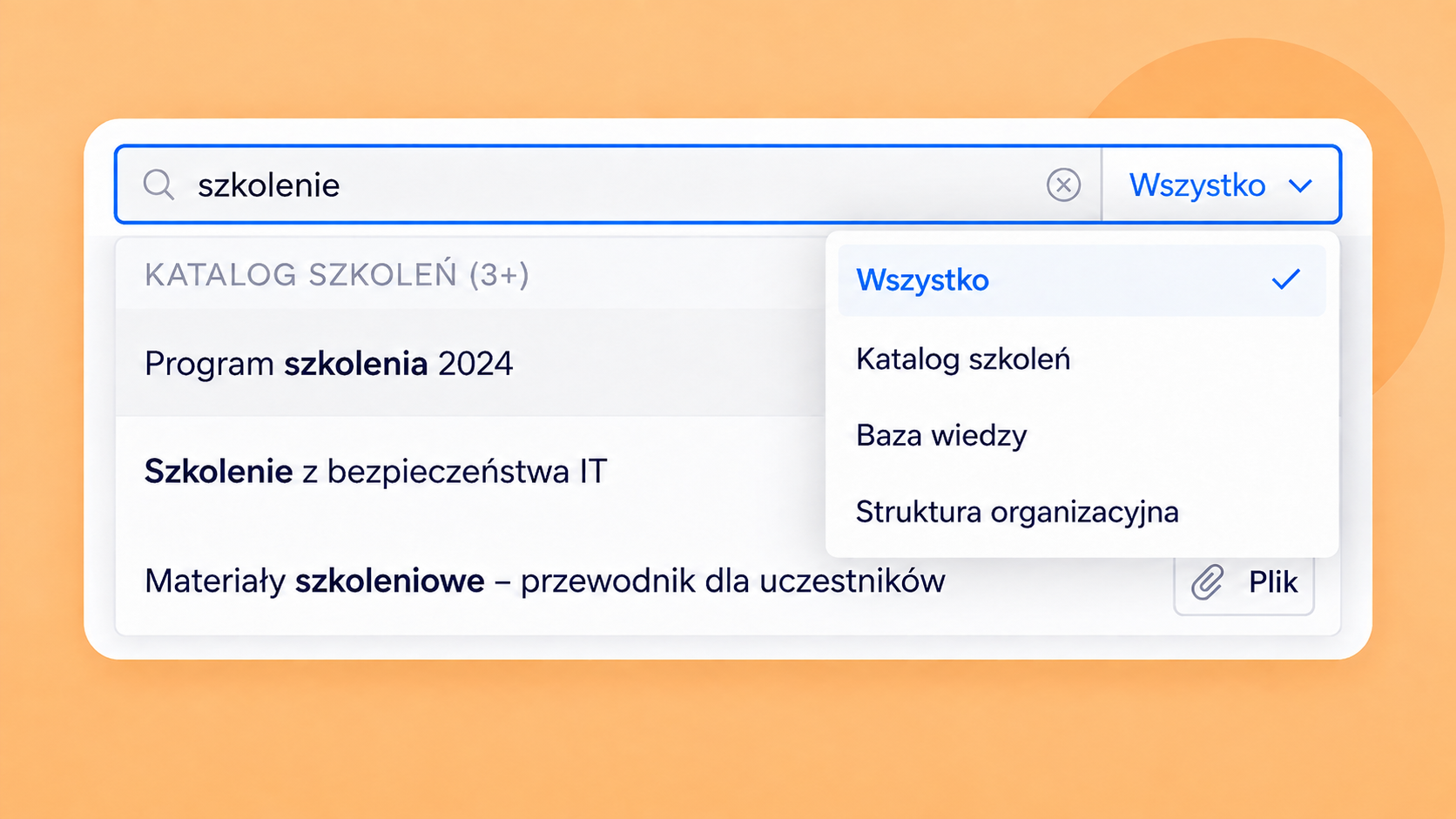
Task: Open Program szkolenia 2024 result
Action: (470, 363)
